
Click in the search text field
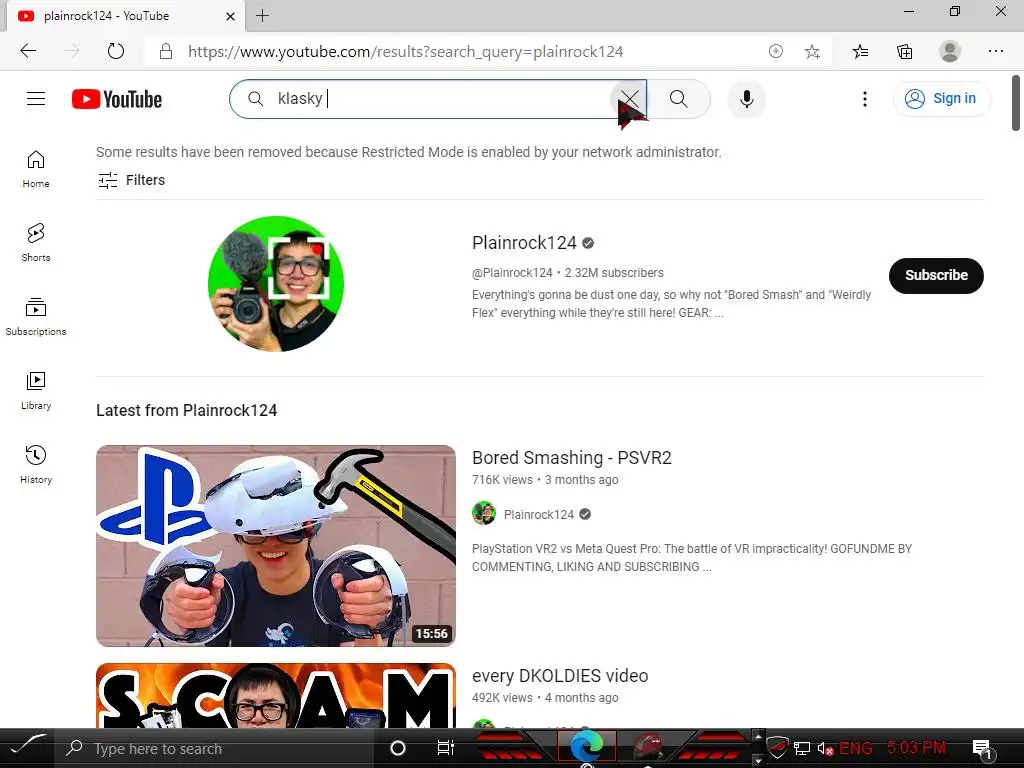click(x=438, y=99)
